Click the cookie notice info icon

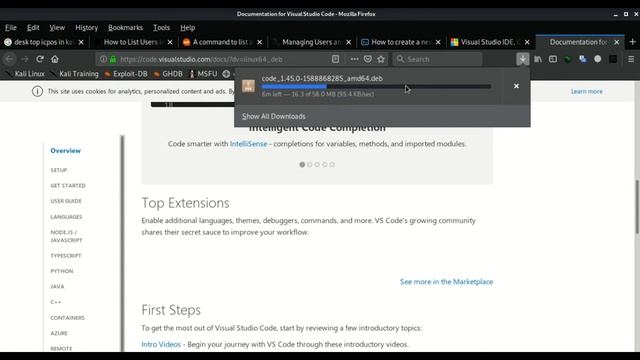pos(37,91)
